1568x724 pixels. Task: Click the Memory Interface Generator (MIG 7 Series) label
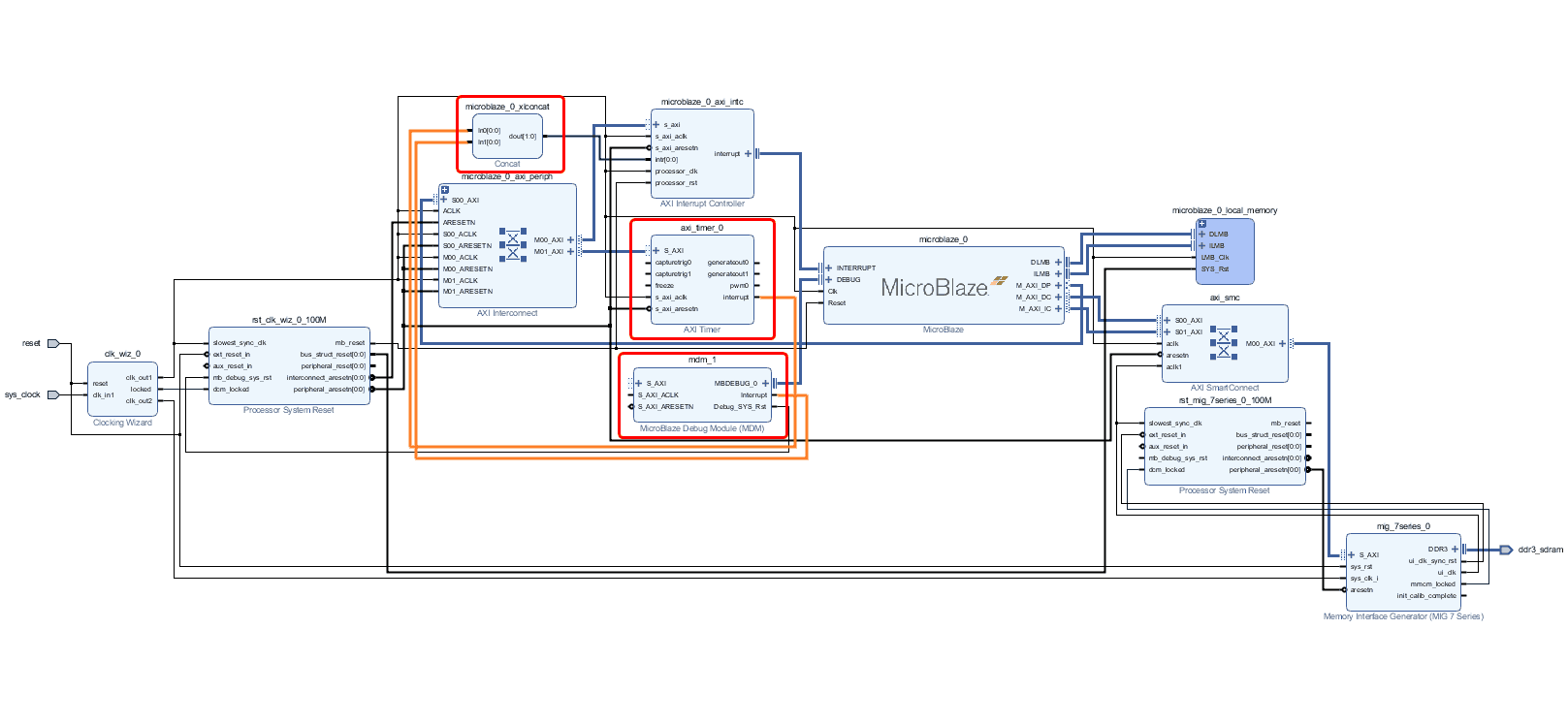click(x=1402, y=616)
